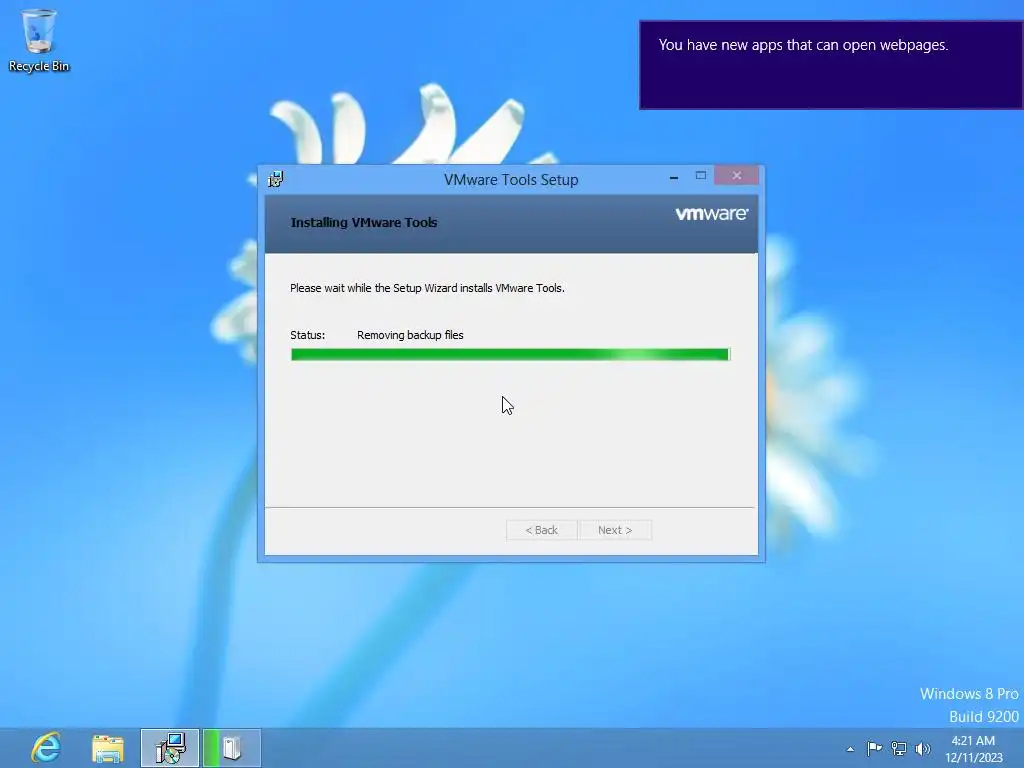Minimize the VMware Tools Setup window
The image size is (1024, 768).
(674, 176)
